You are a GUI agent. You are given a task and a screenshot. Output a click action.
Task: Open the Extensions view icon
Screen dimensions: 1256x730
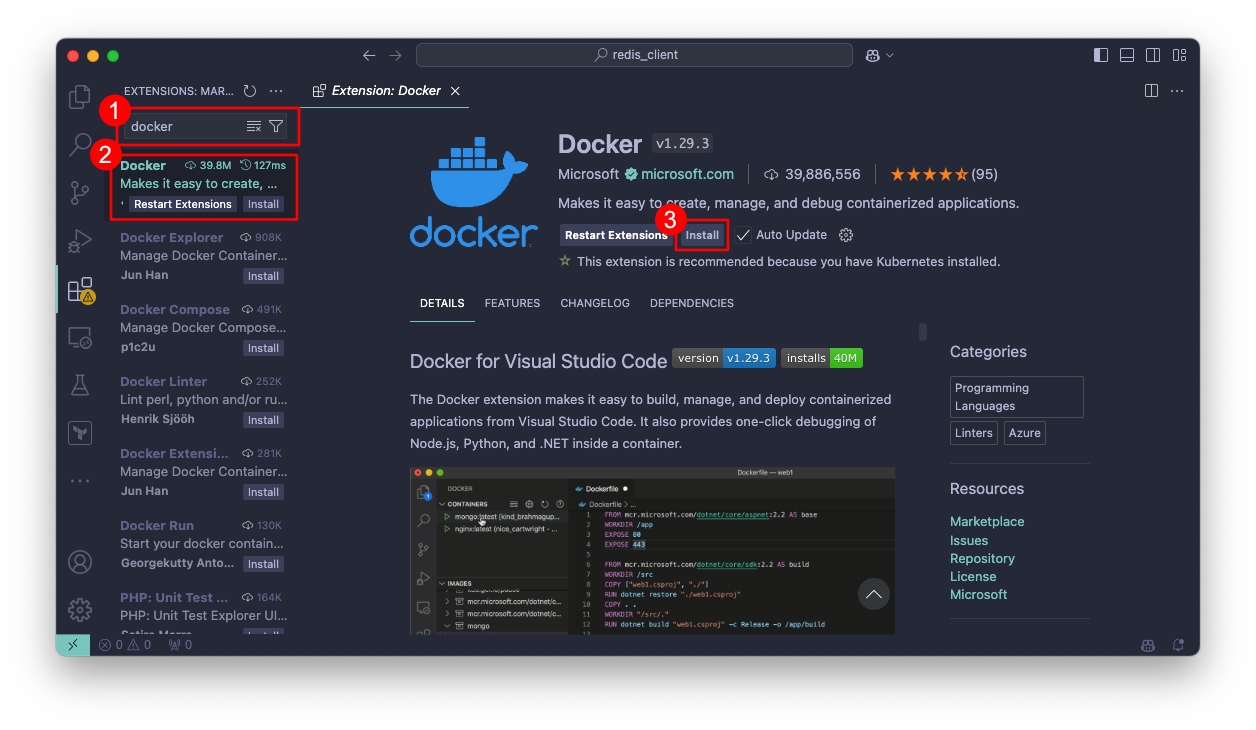click(80, 290)
